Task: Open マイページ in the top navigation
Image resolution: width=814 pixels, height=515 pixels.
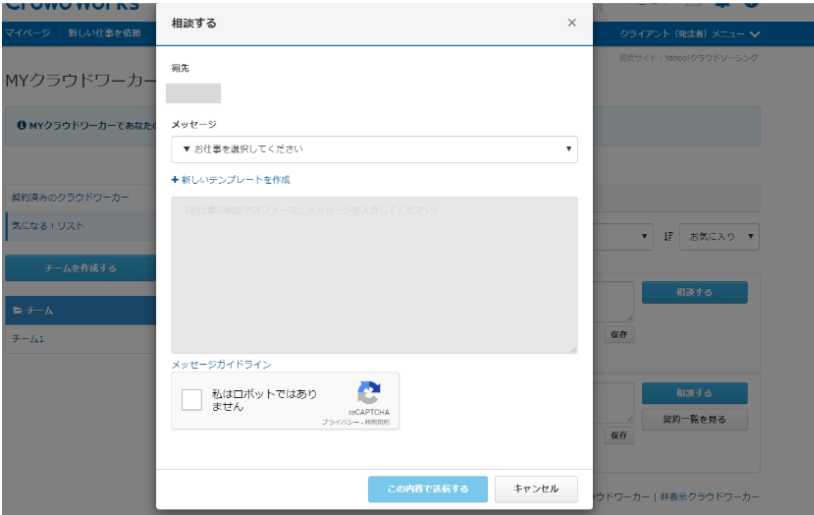Action: pyautogui.click(x=28, y=34)
